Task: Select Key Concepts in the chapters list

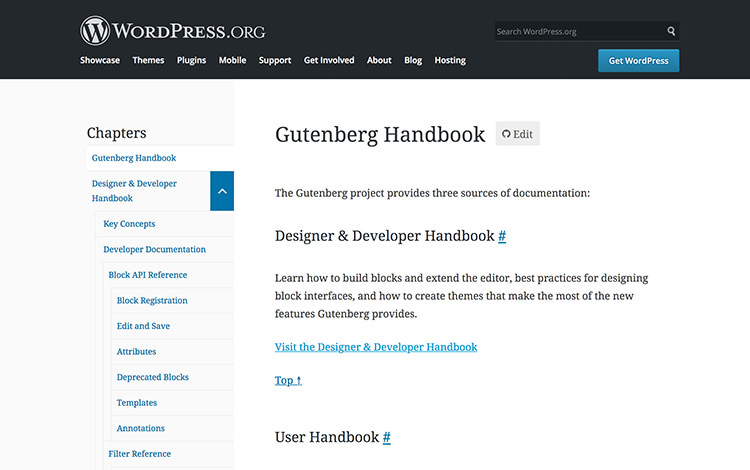Action: coord(129,224)
